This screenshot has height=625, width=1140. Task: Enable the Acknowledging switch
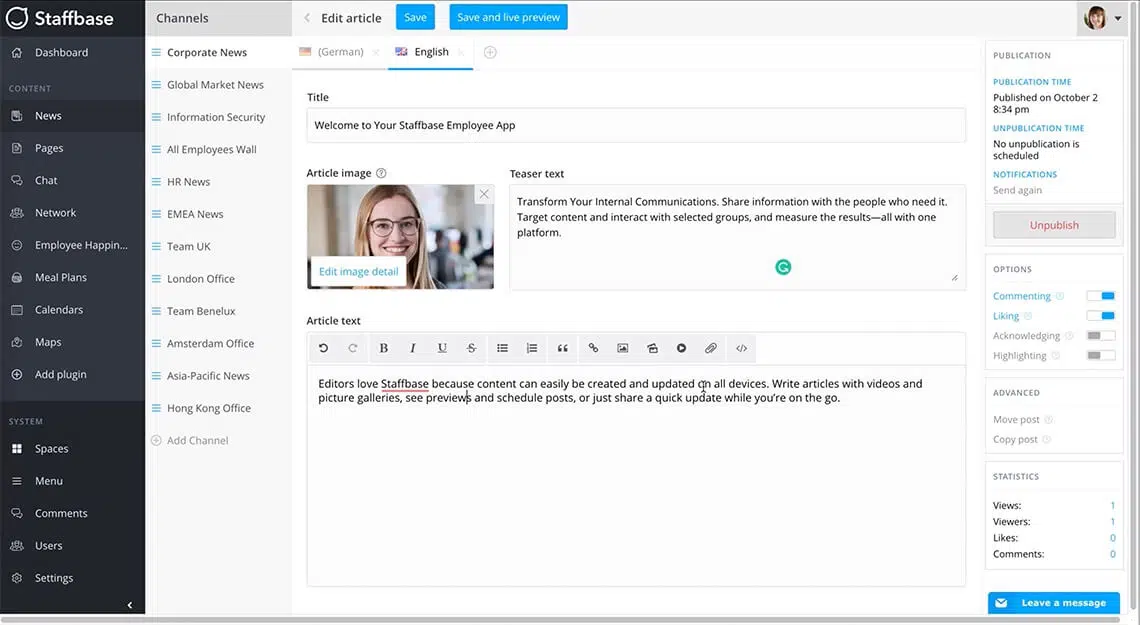pos(1101,336)
